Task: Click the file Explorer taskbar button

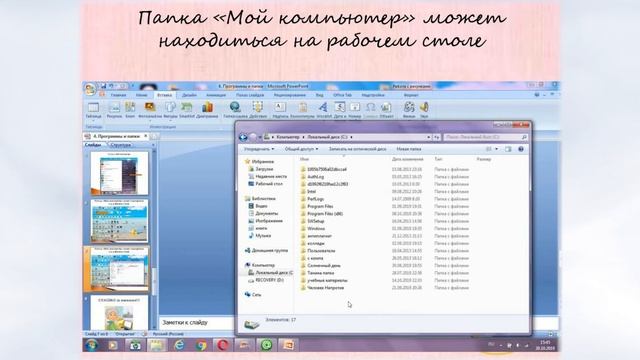Action: (157, 345)
